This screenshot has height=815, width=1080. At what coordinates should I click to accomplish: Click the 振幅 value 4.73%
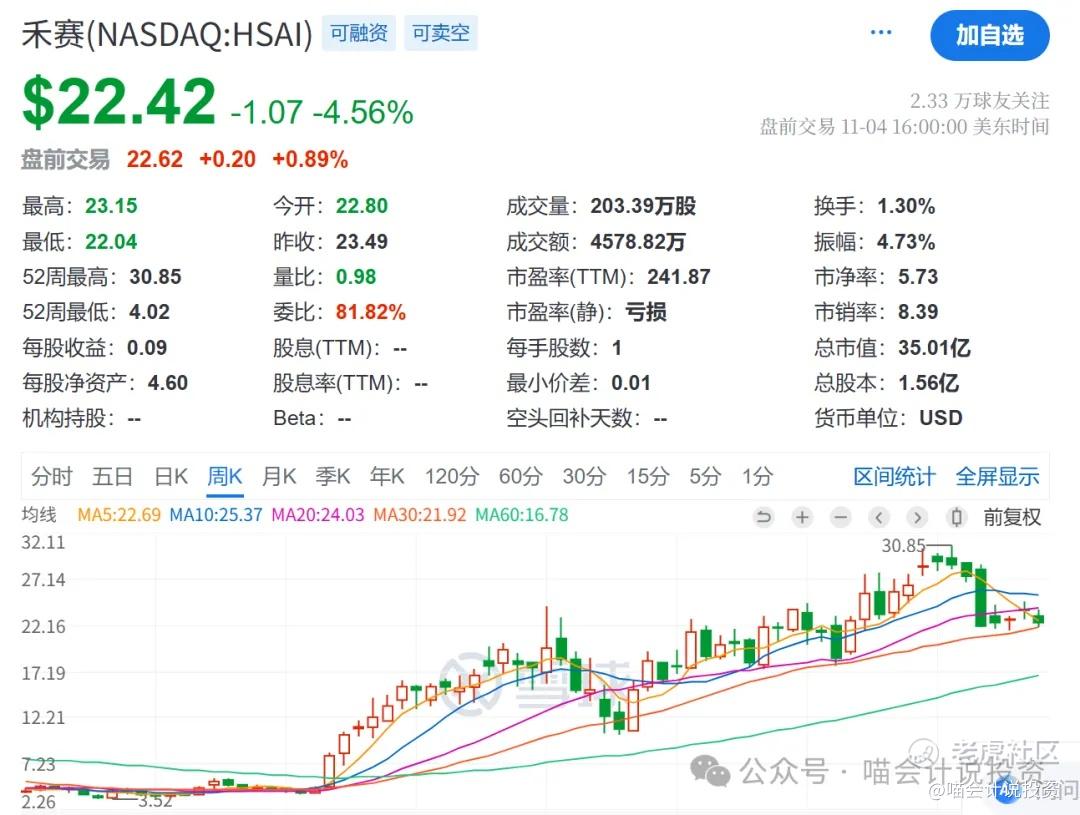[906, 241]
